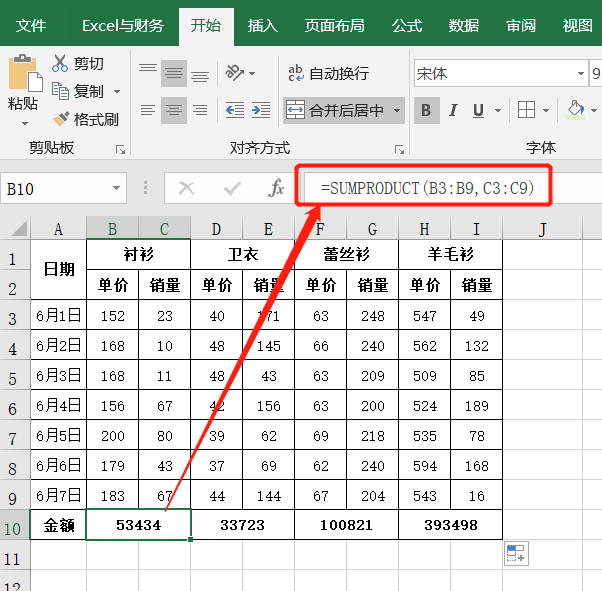This screenshot has height=591, width=602.
Task: Open the text orientation dropdown arrow
Action: coord(252,73)
